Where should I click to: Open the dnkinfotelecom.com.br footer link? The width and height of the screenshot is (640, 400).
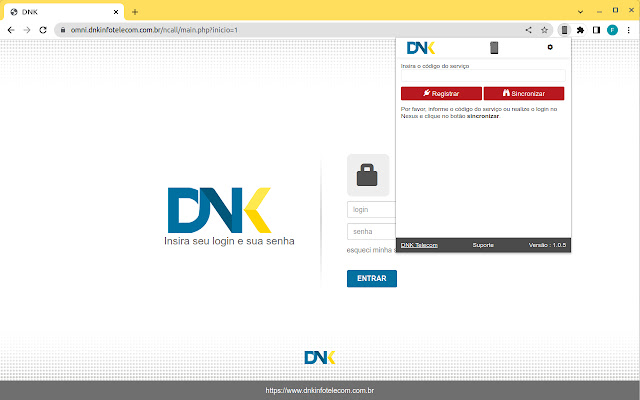pyautogui.click(x=320, y=391)
